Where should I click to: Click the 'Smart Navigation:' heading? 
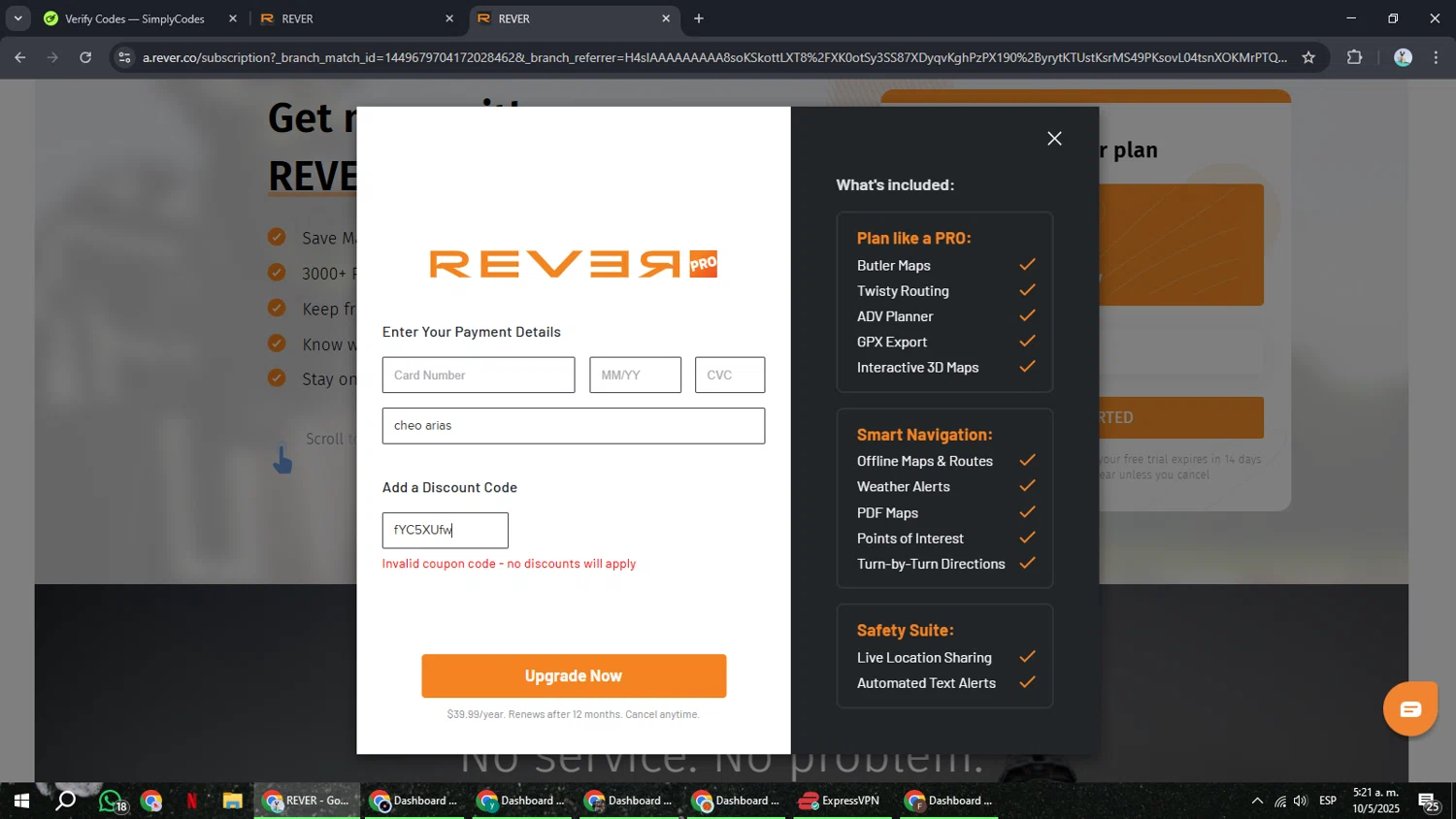point(924,435)
